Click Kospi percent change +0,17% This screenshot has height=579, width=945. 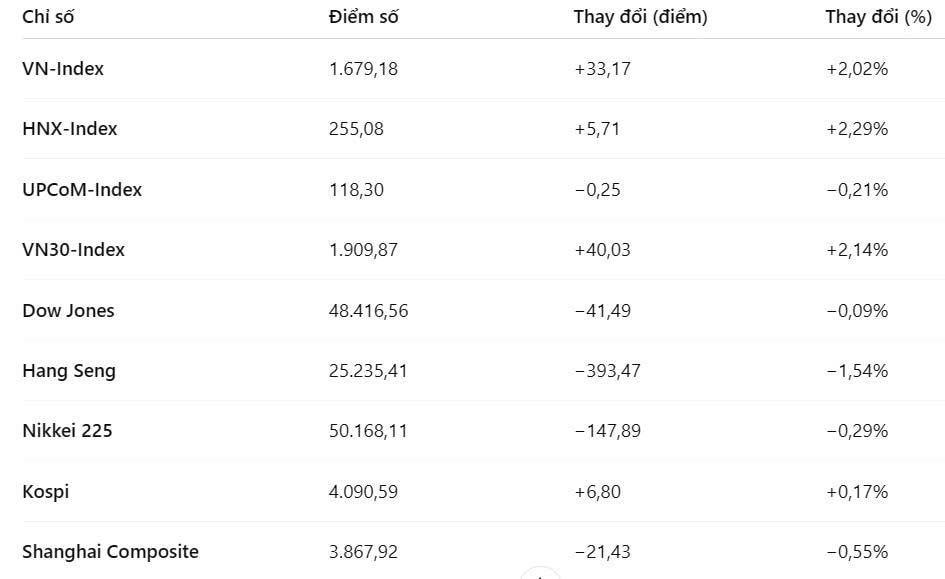click(856, 491)
